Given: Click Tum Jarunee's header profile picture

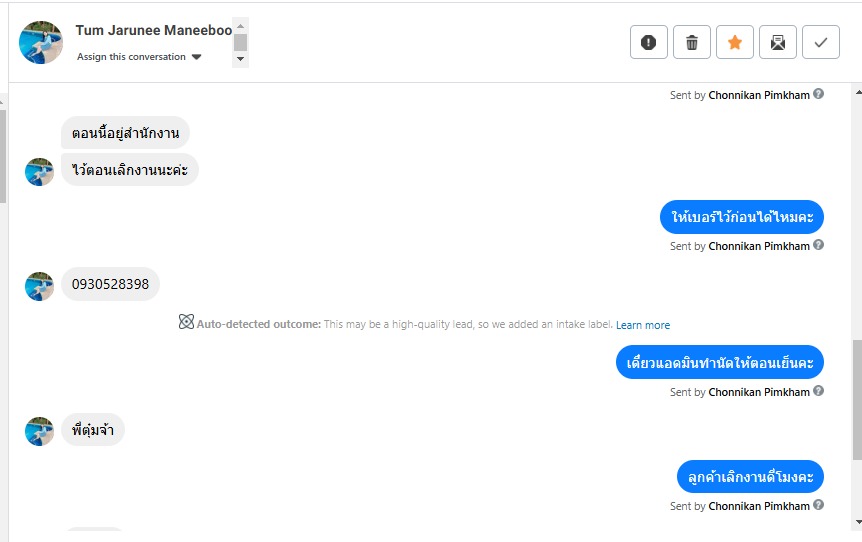Looking at the screenshot, I should (41, 42).
